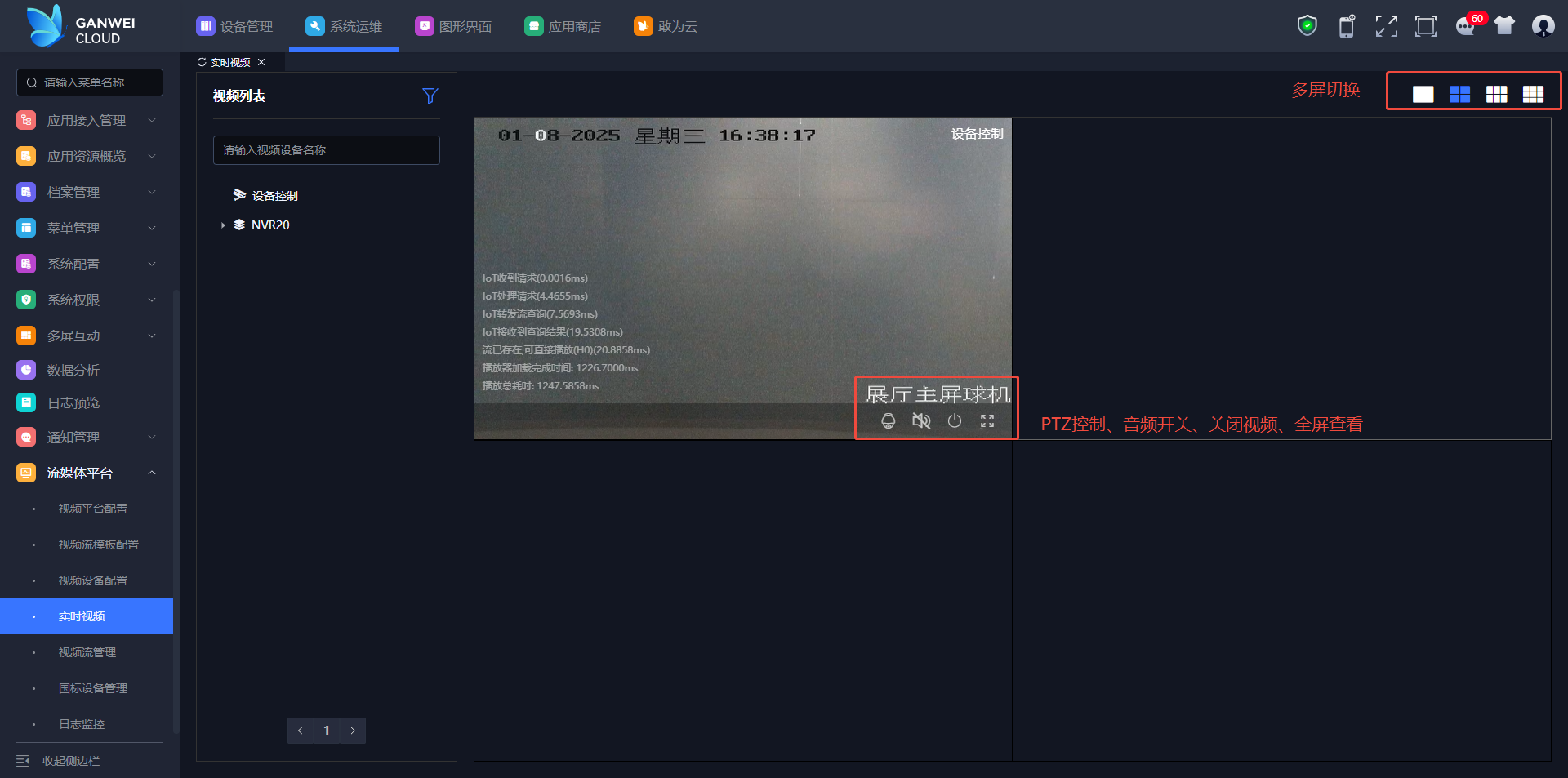Select NVR20 in the video list
The height and width of the screenshot is (778, 1568).
click(270, 225)
